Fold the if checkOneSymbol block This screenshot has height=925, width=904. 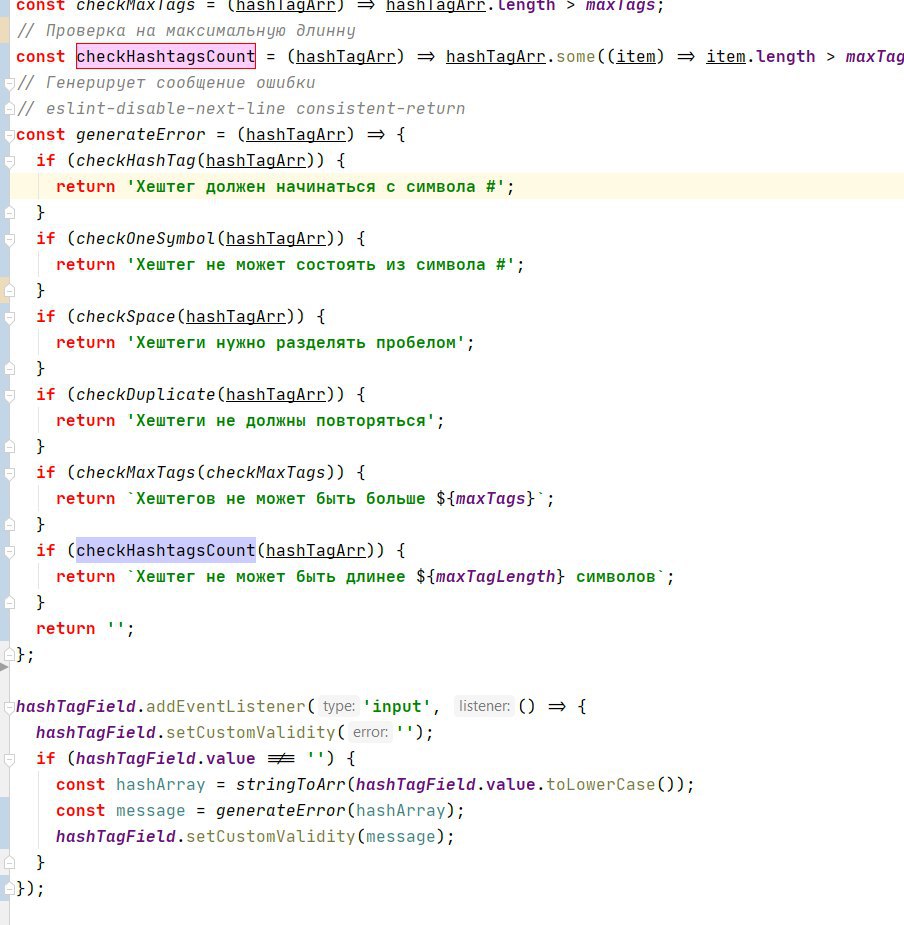coord(9,240)
